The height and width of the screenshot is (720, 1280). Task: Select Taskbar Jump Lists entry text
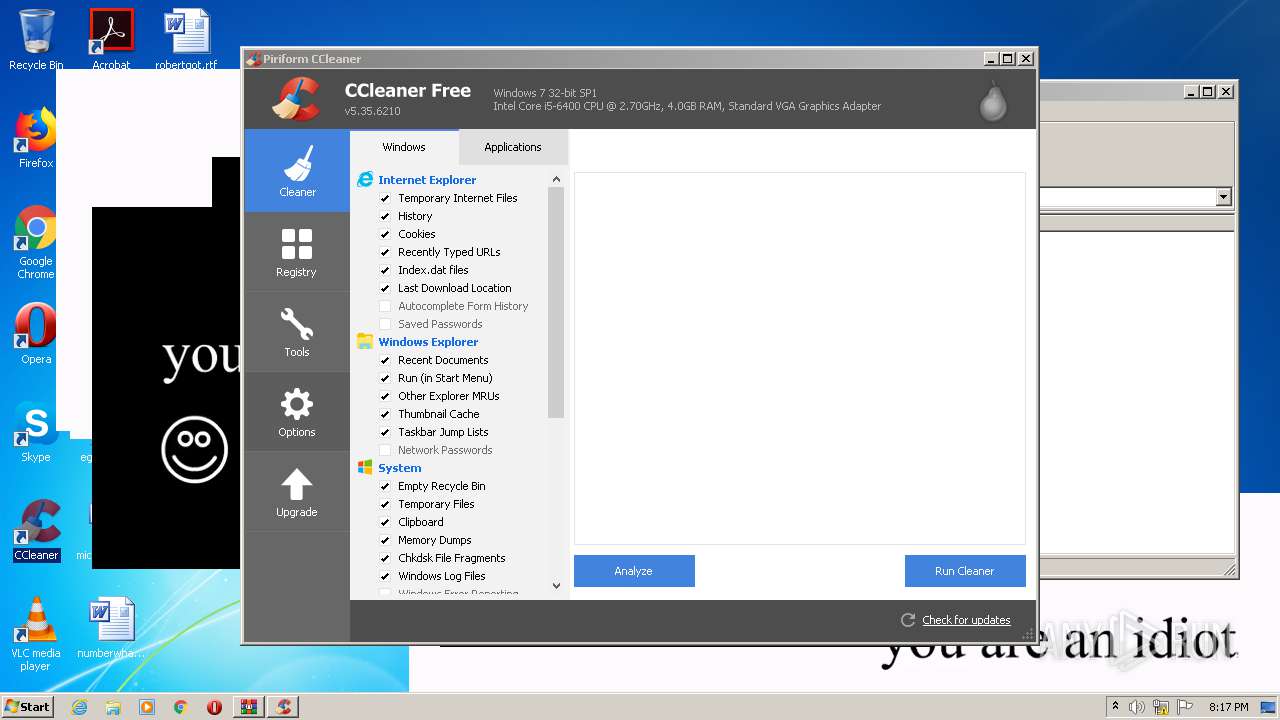pyautogui.click(x=443, y=432)
